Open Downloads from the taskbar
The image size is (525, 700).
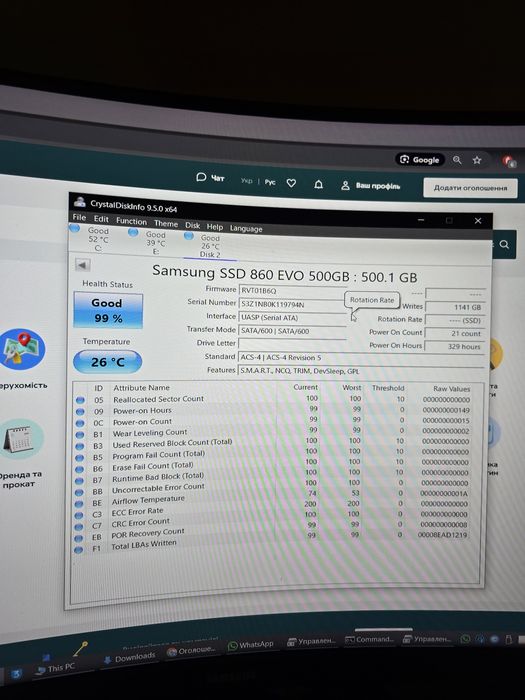pyautogui.click(x=130, y=658)
